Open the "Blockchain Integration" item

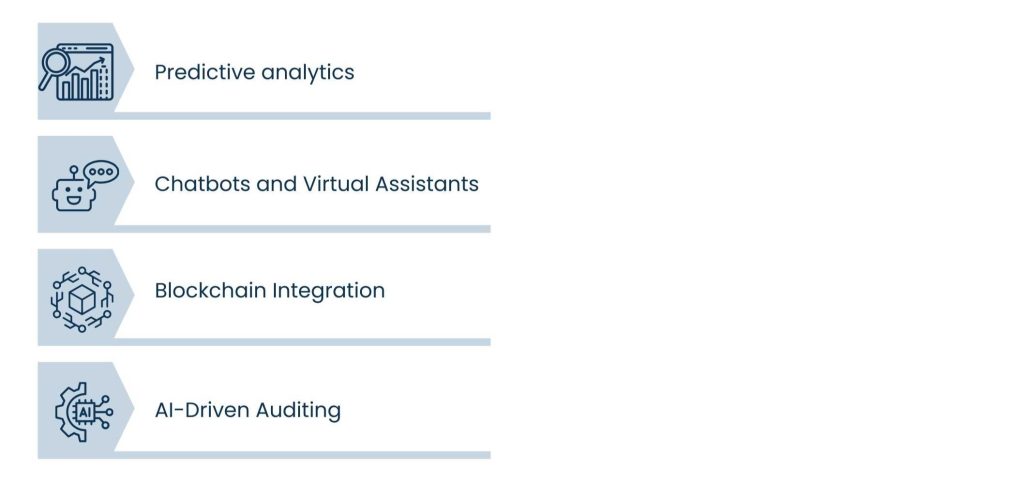pyautogui.click(x=269, y=291)
